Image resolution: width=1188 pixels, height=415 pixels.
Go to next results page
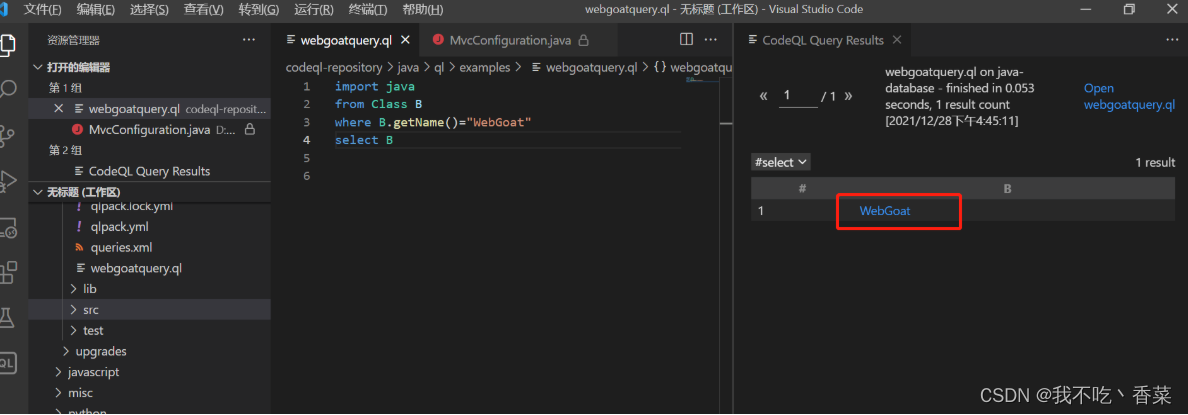[848, 96]
